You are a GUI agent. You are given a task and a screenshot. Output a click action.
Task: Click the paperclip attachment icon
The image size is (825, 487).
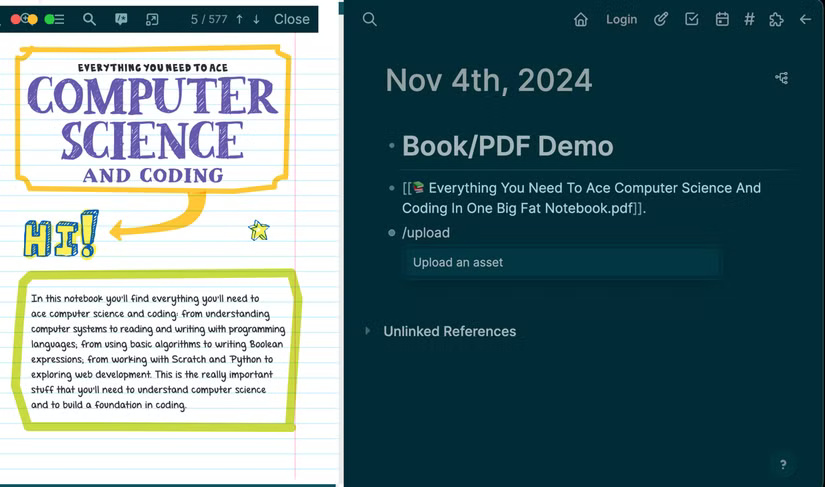click(661, 19)
